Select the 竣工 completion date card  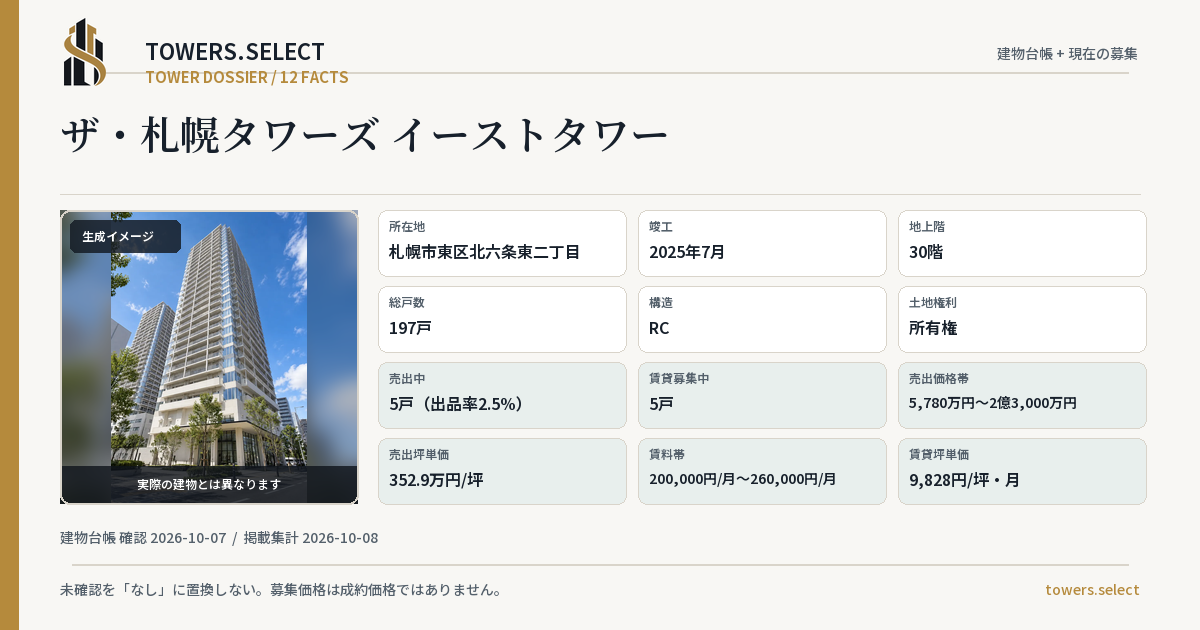pyautogui.click(x=762, y=243)
